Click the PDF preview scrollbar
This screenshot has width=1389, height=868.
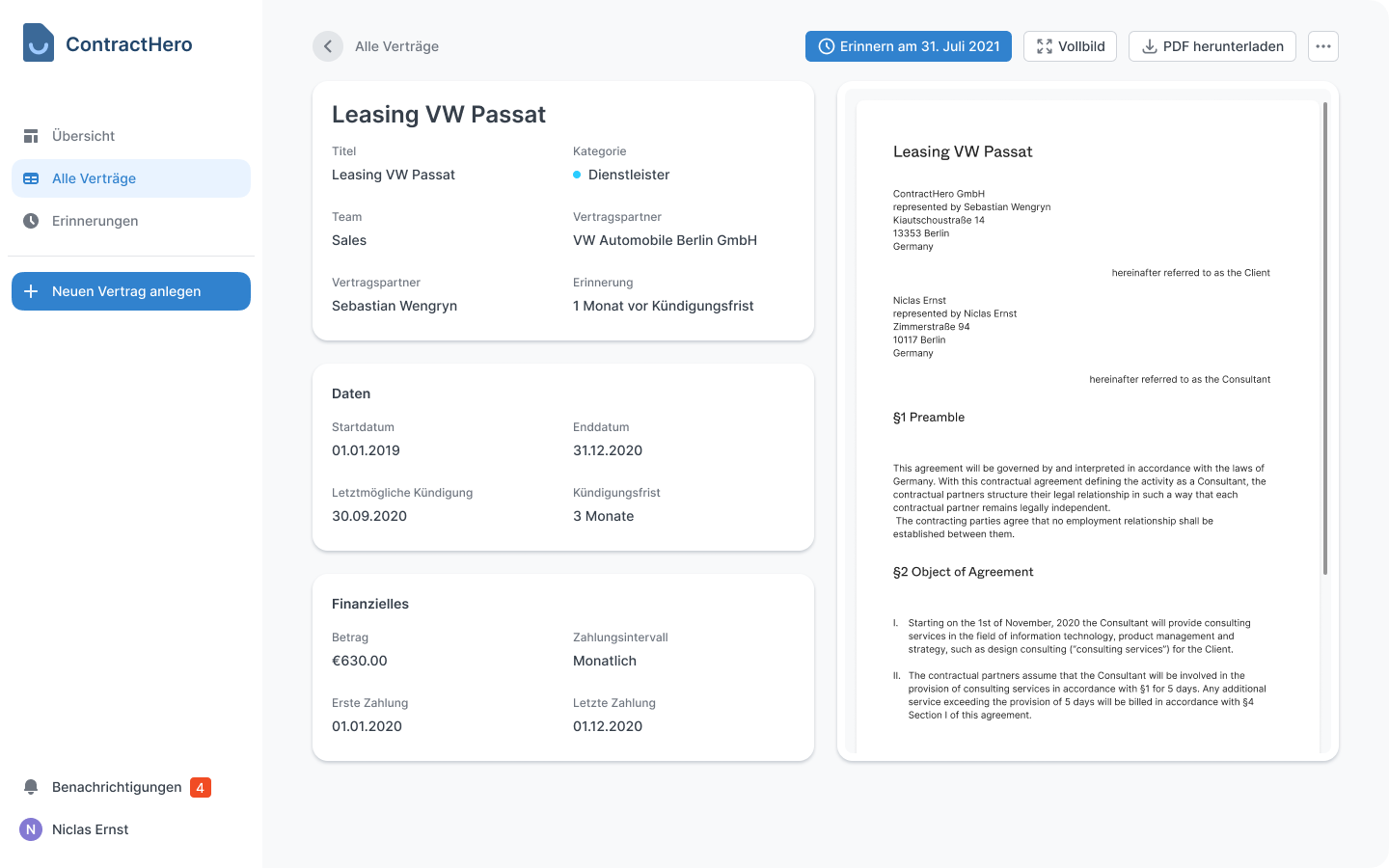[x=1325, y=339]
